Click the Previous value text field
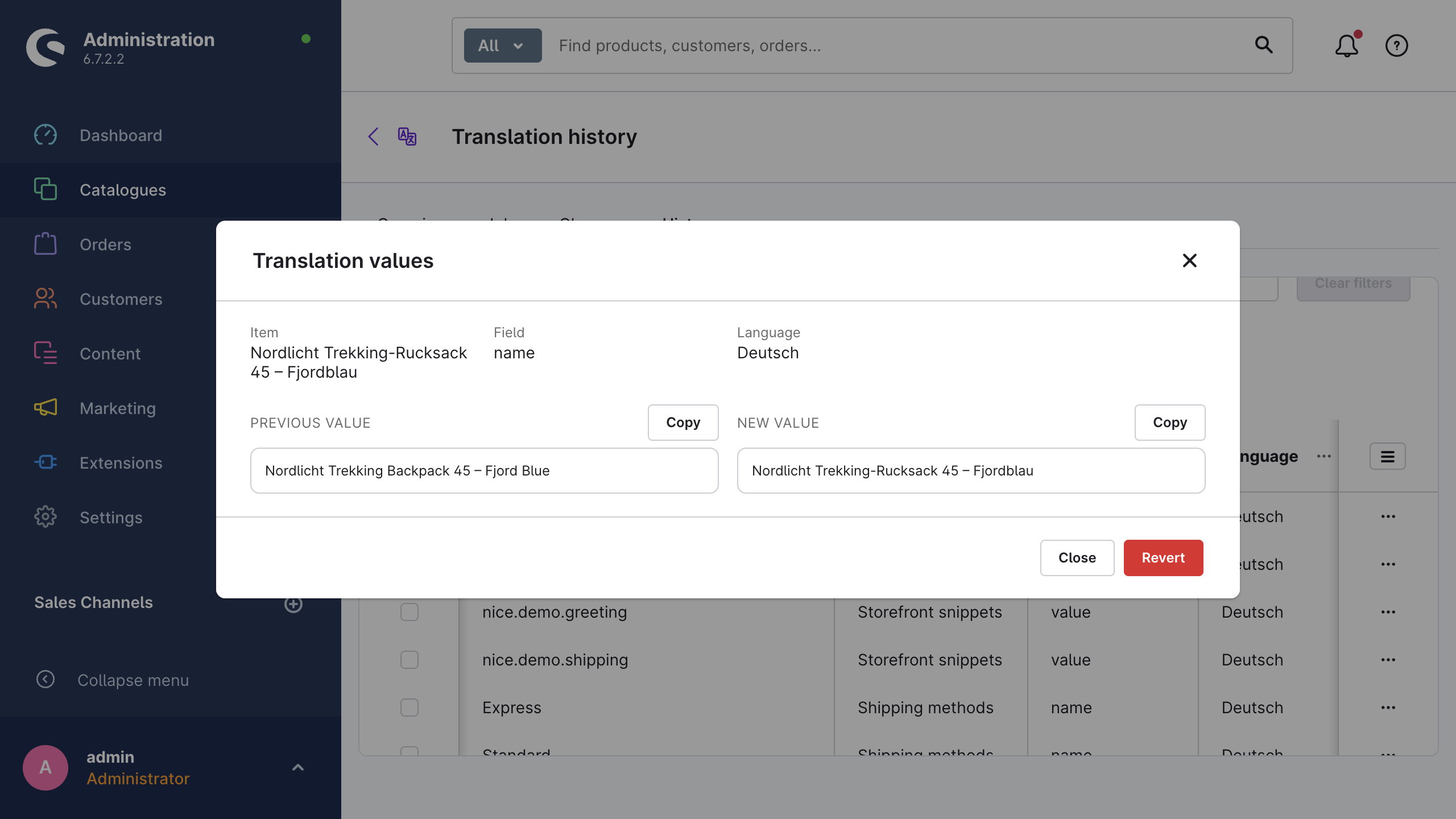Image resolution: width=1456 pixels, height=819 pixels. [x=485, y=470]
